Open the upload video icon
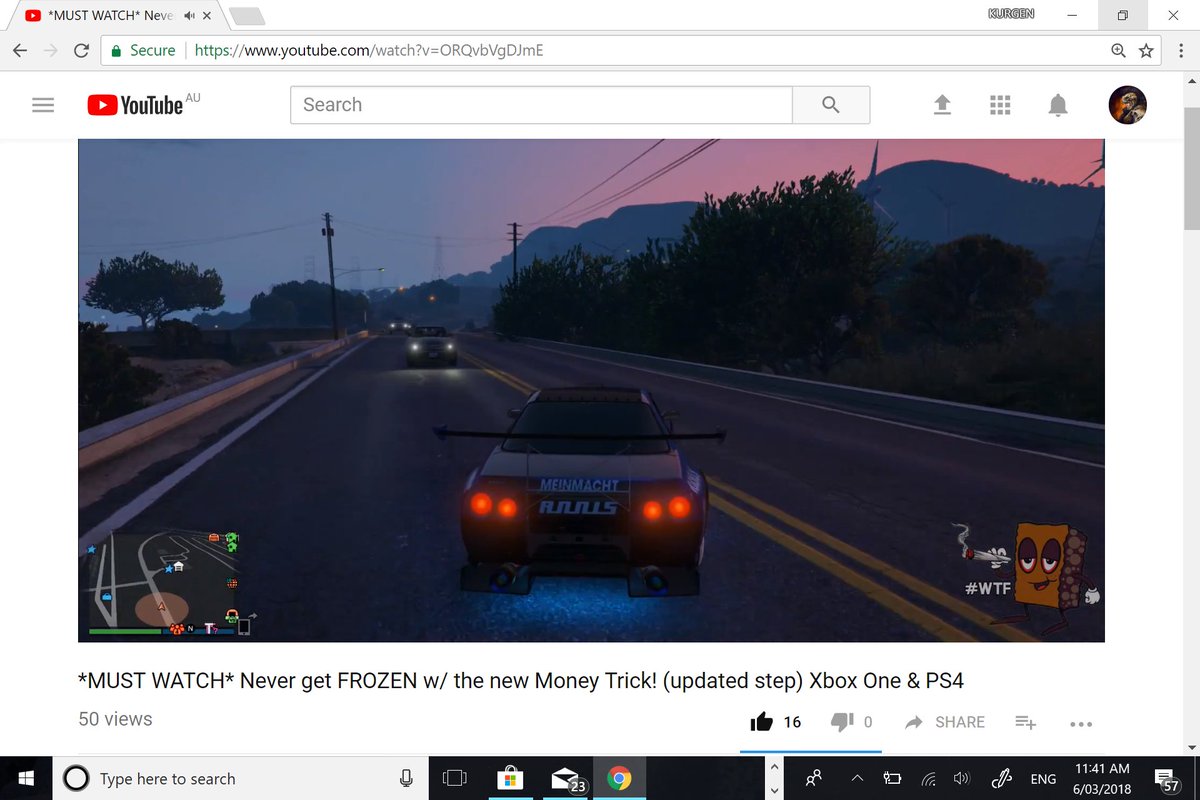The height and width of the screenshot is (800, 1200). [x=942, y=105]
